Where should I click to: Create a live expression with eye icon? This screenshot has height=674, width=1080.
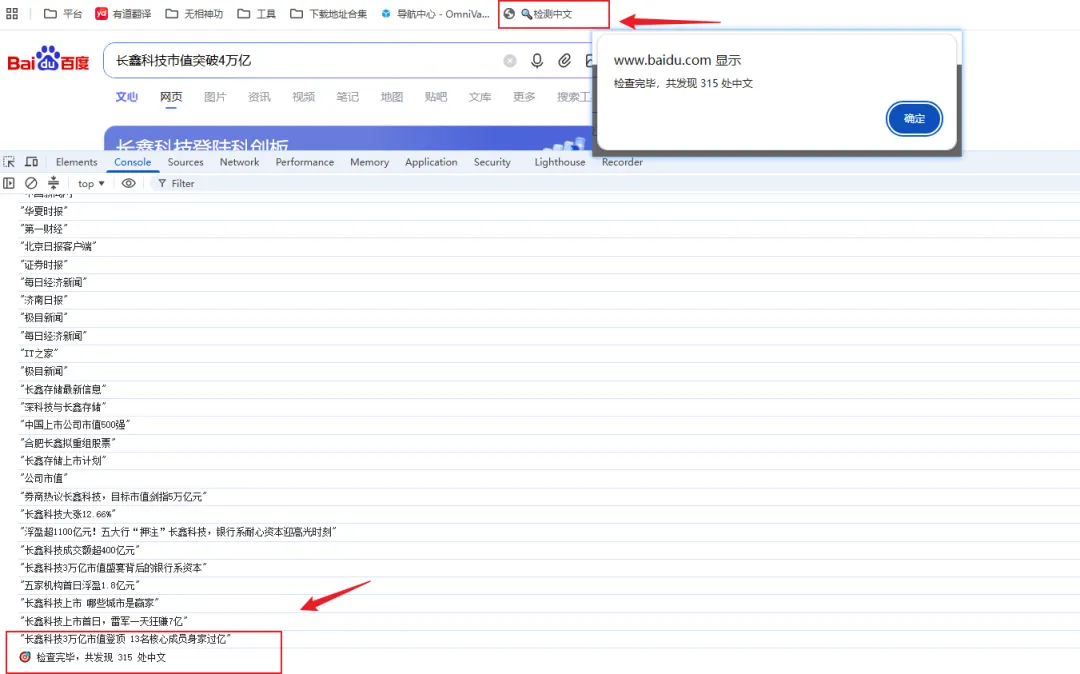point(128,183)
